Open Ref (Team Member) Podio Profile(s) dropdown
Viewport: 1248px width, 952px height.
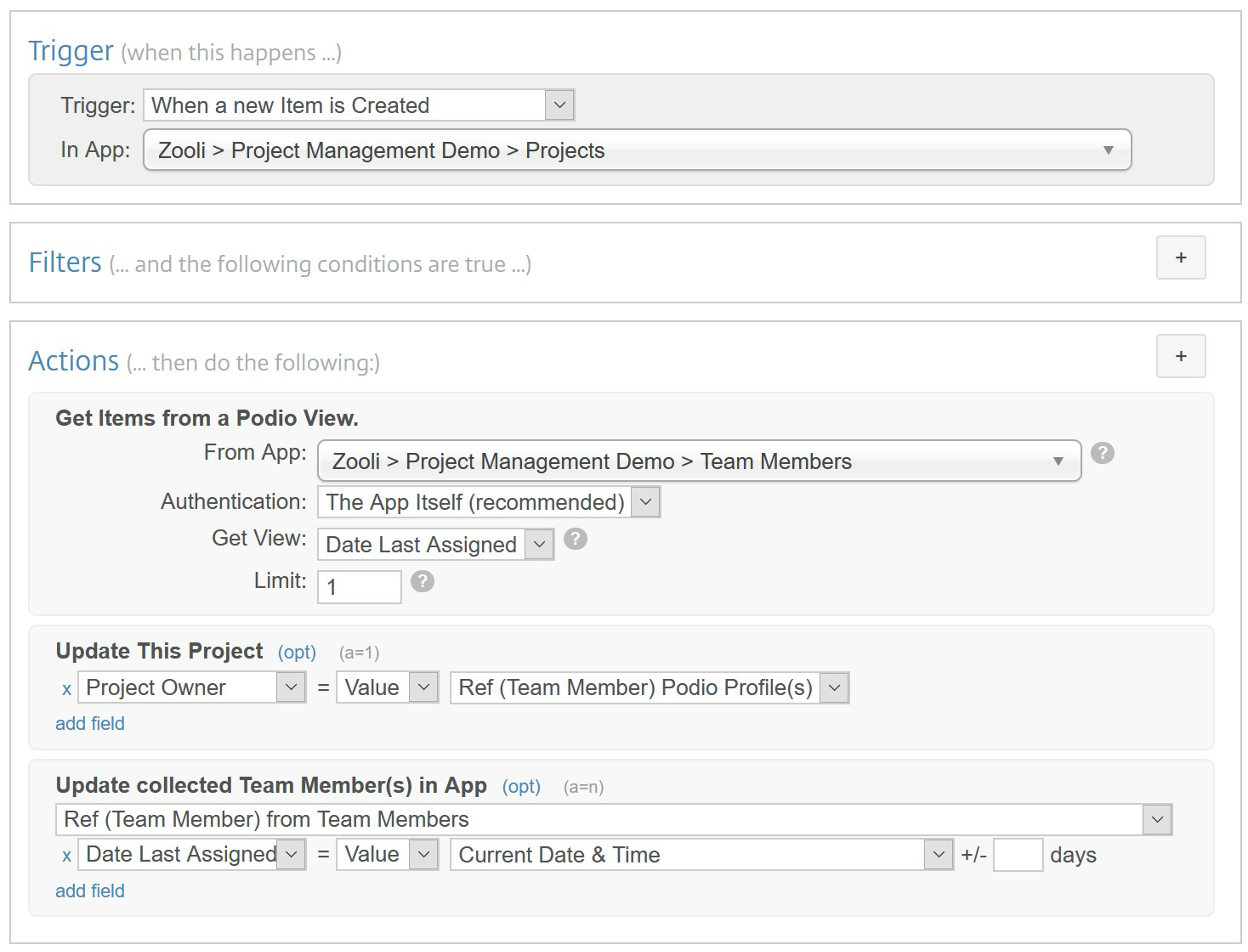[649, 688]
